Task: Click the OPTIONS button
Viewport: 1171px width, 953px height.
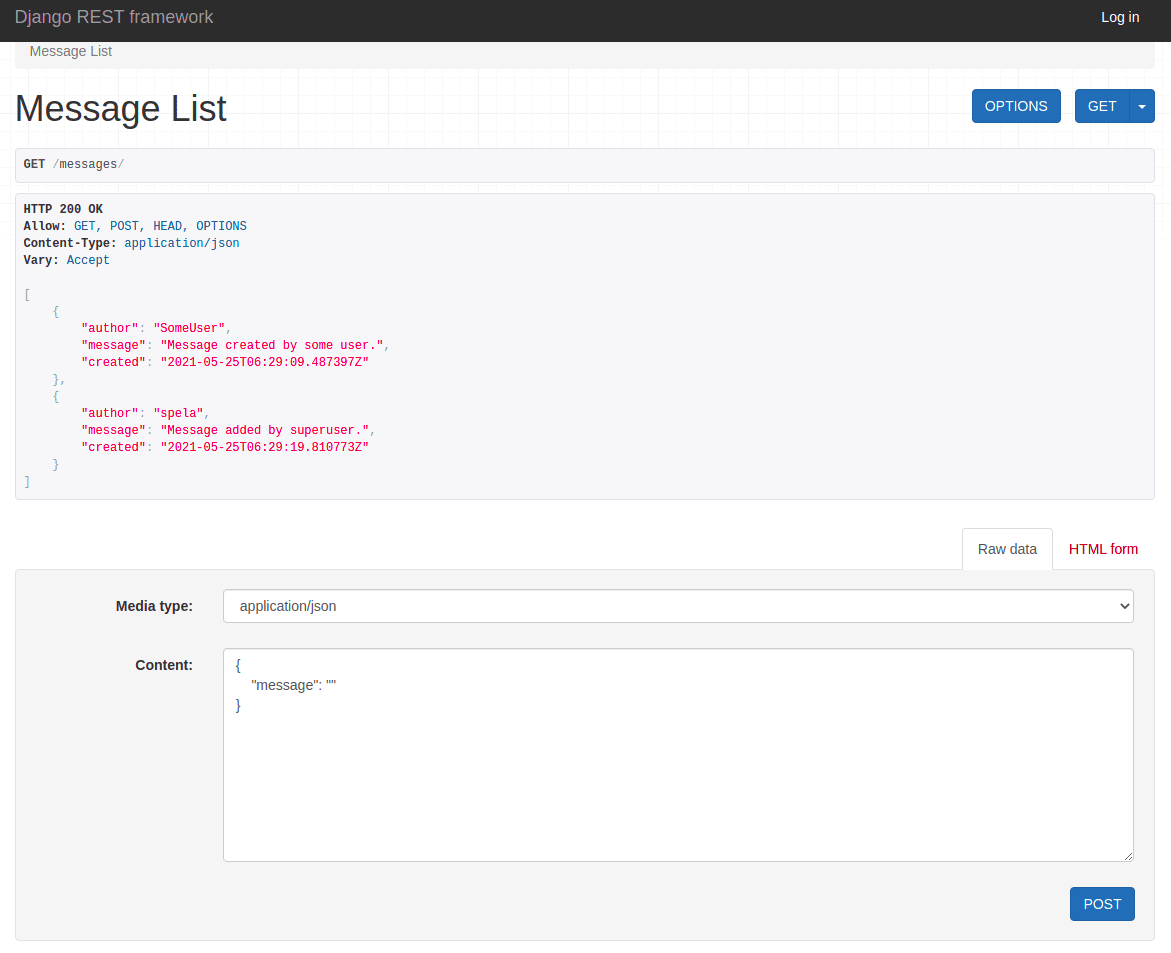Action: click(1016, 106)
